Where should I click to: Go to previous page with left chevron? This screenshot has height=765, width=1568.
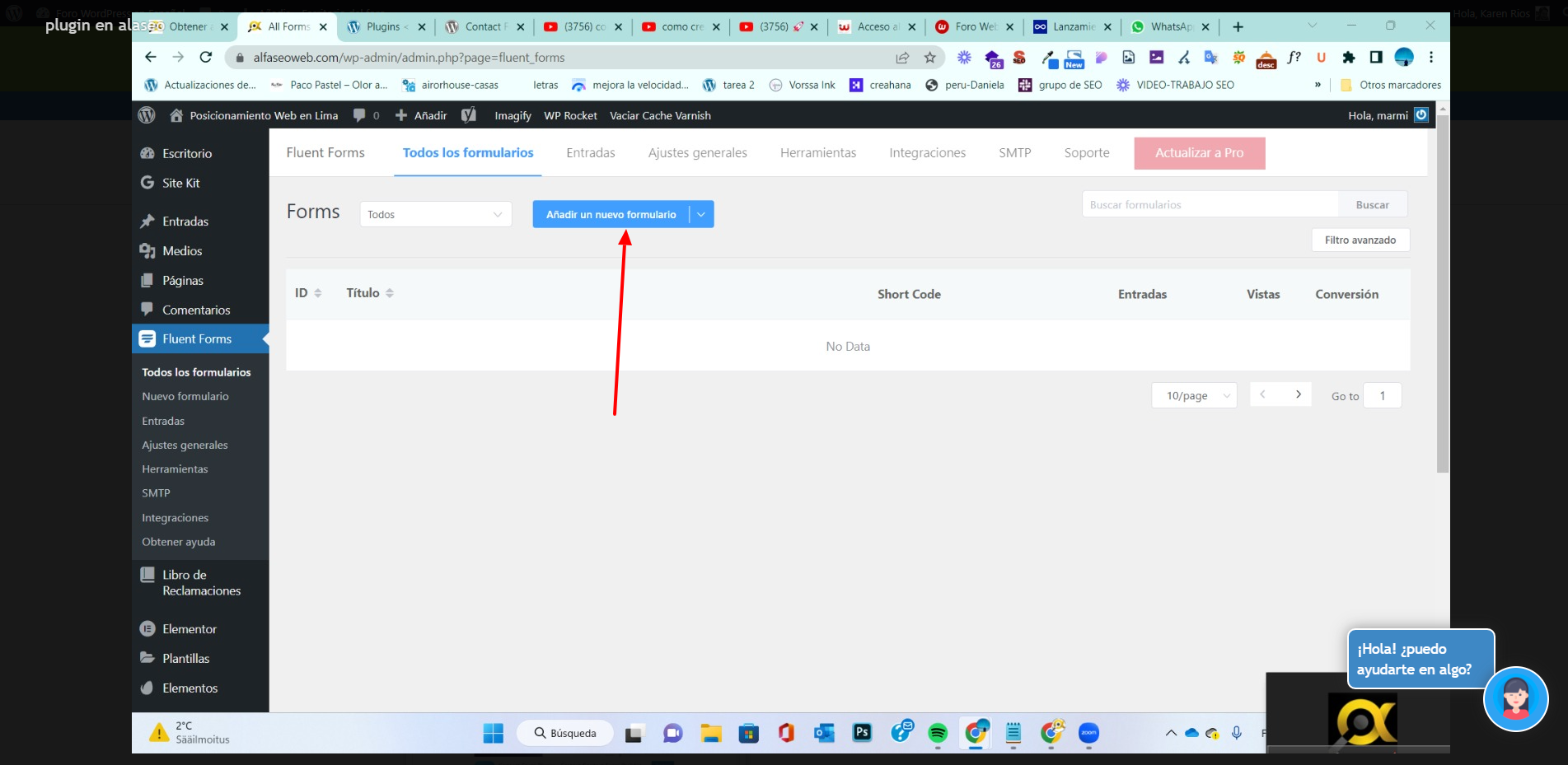pos(1262,394)
